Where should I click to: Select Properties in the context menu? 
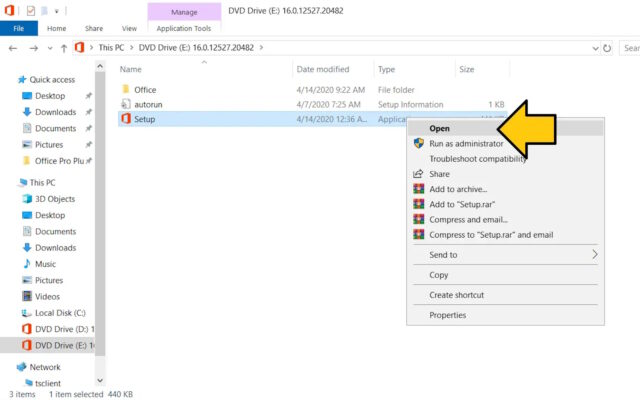[x=447, y=315]
